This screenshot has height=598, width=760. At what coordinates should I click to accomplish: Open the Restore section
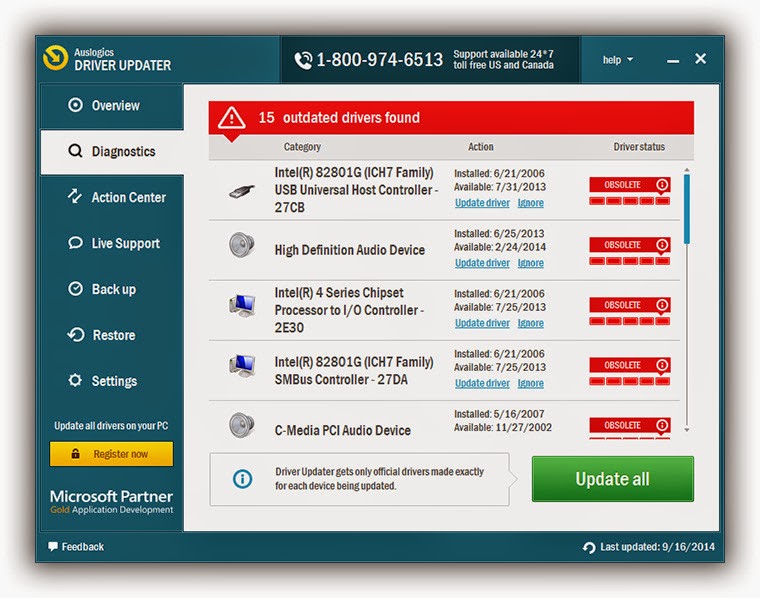[x=112, y=335]
